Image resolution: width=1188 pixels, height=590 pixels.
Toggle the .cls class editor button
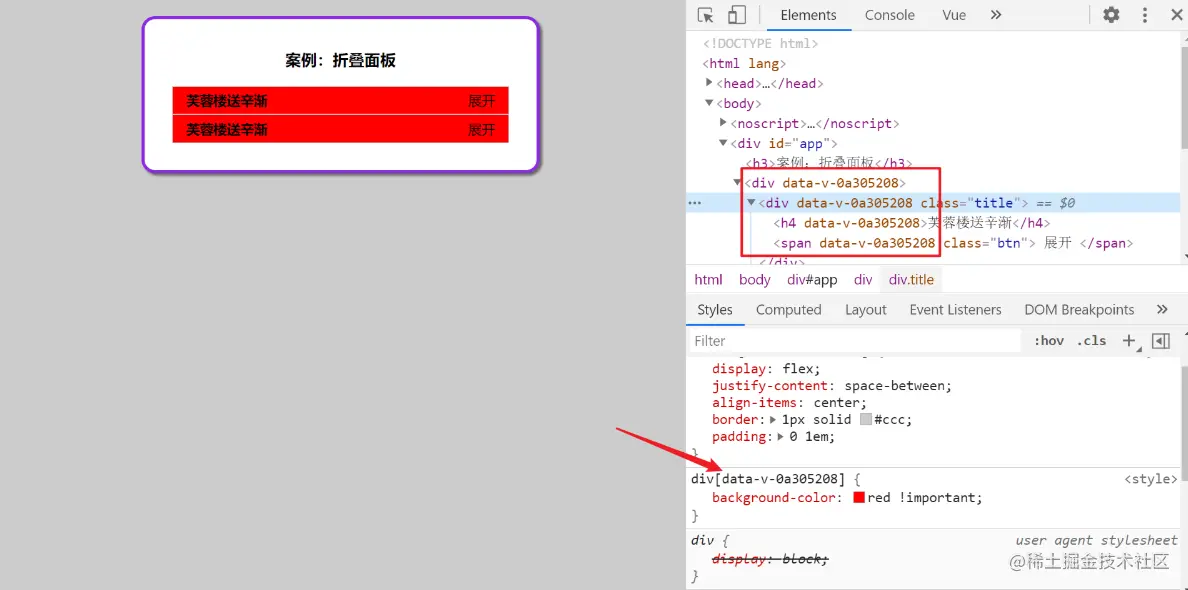pyautogui.click(x=1092, y=341)
